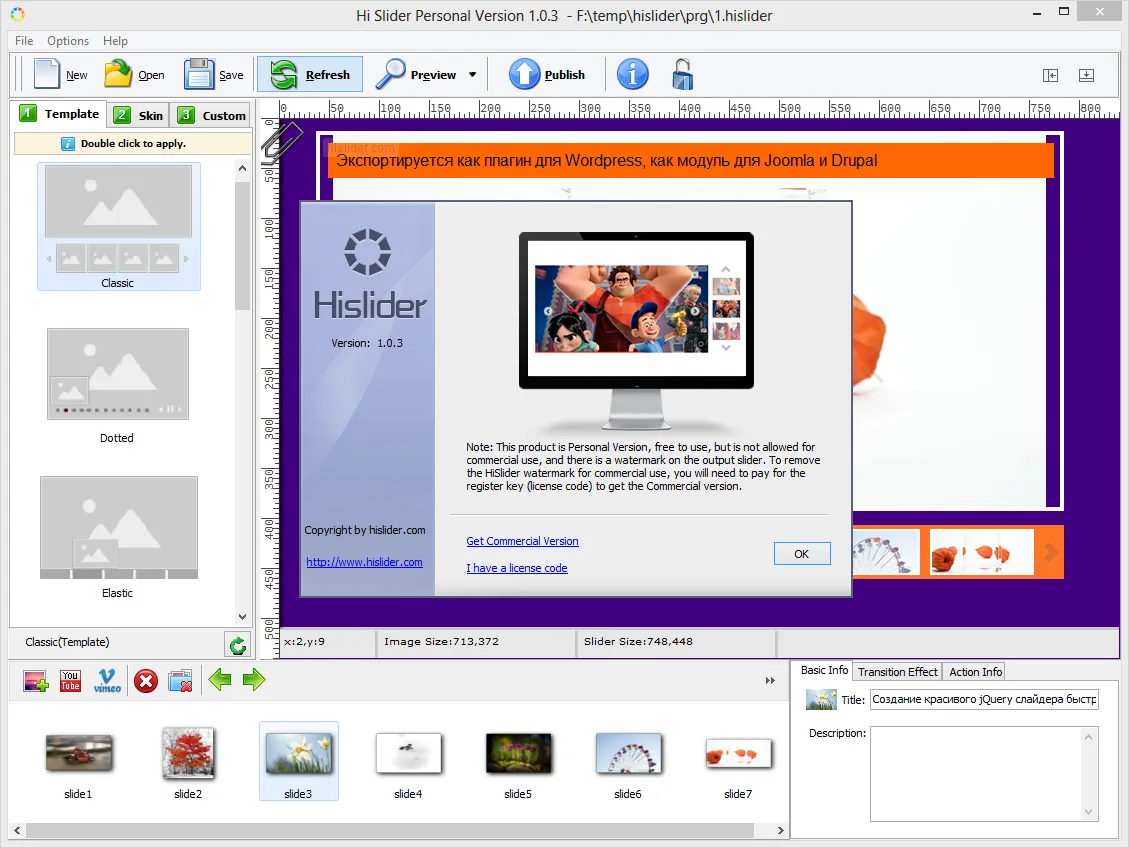1129x848 pixels.
Task: Click the Description scroll down arrow
Action: tap(1089, 813)
